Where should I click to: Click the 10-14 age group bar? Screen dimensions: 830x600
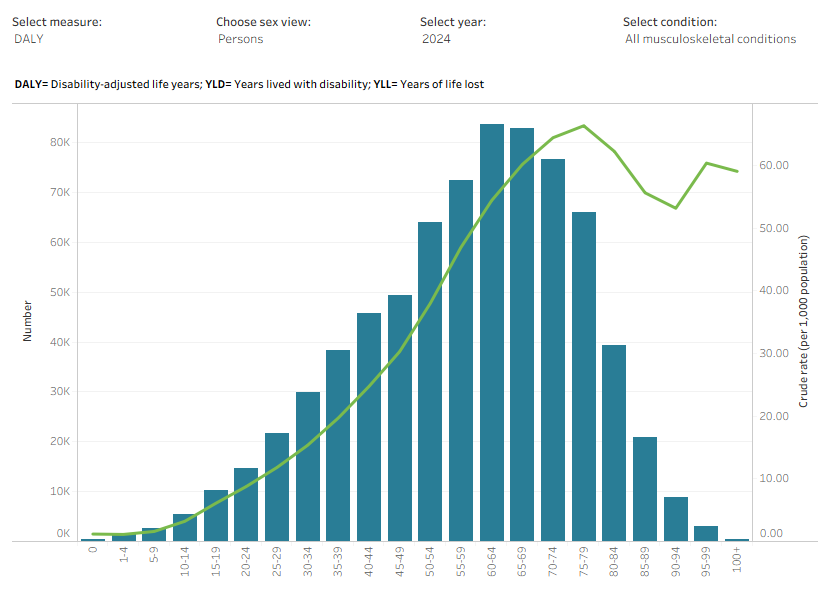click(x=185, y=527)
